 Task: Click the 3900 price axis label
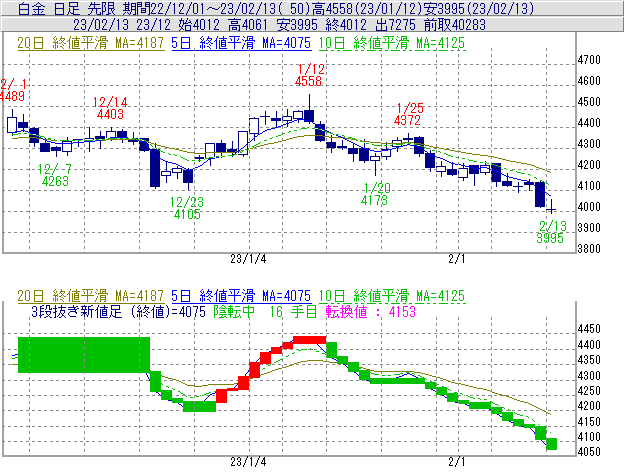tap(589, 228)
